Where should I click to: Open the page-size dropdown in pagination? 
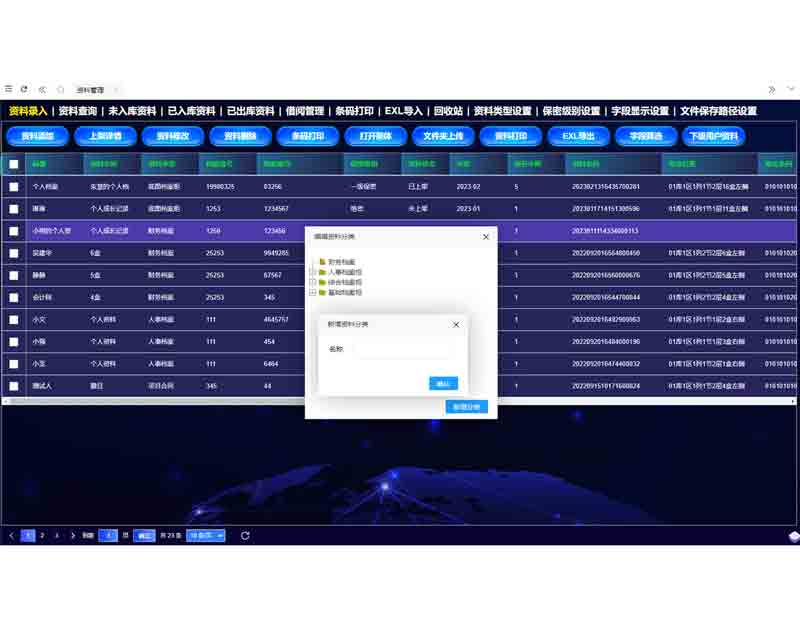(206, 535)
